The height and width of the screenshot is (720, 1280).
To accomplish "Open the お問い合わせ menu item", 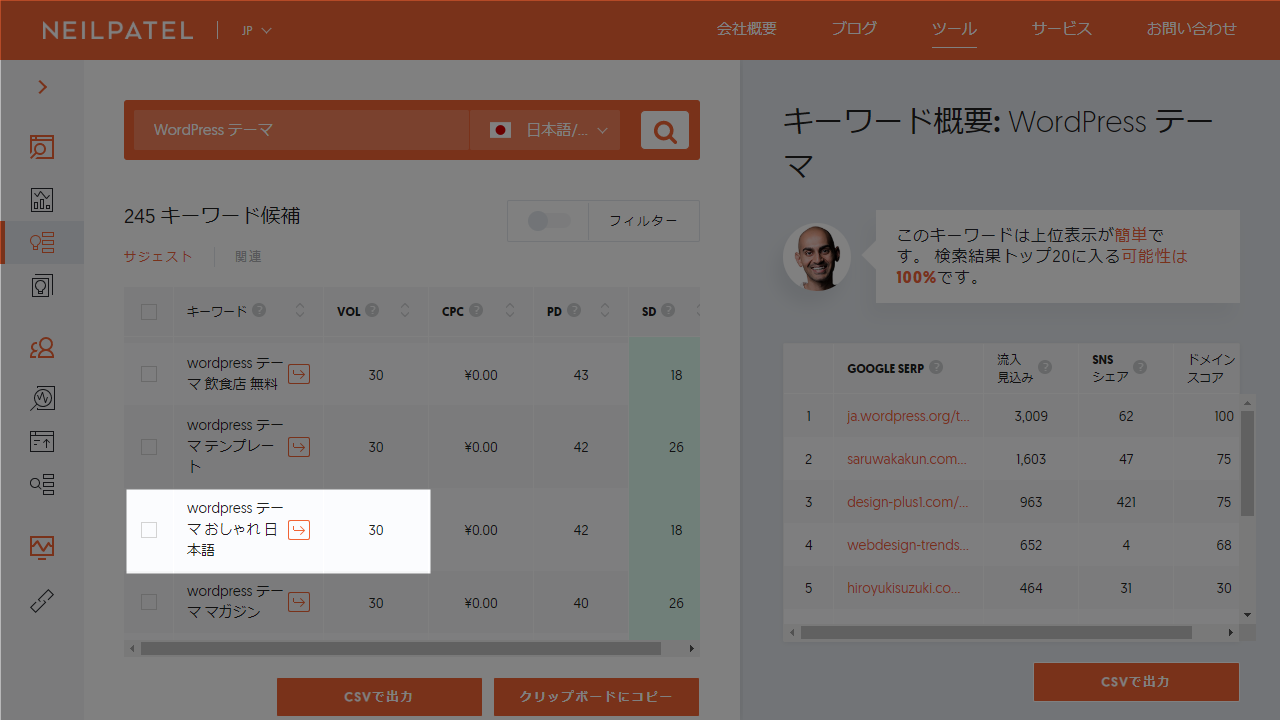I will [1191, 29].
